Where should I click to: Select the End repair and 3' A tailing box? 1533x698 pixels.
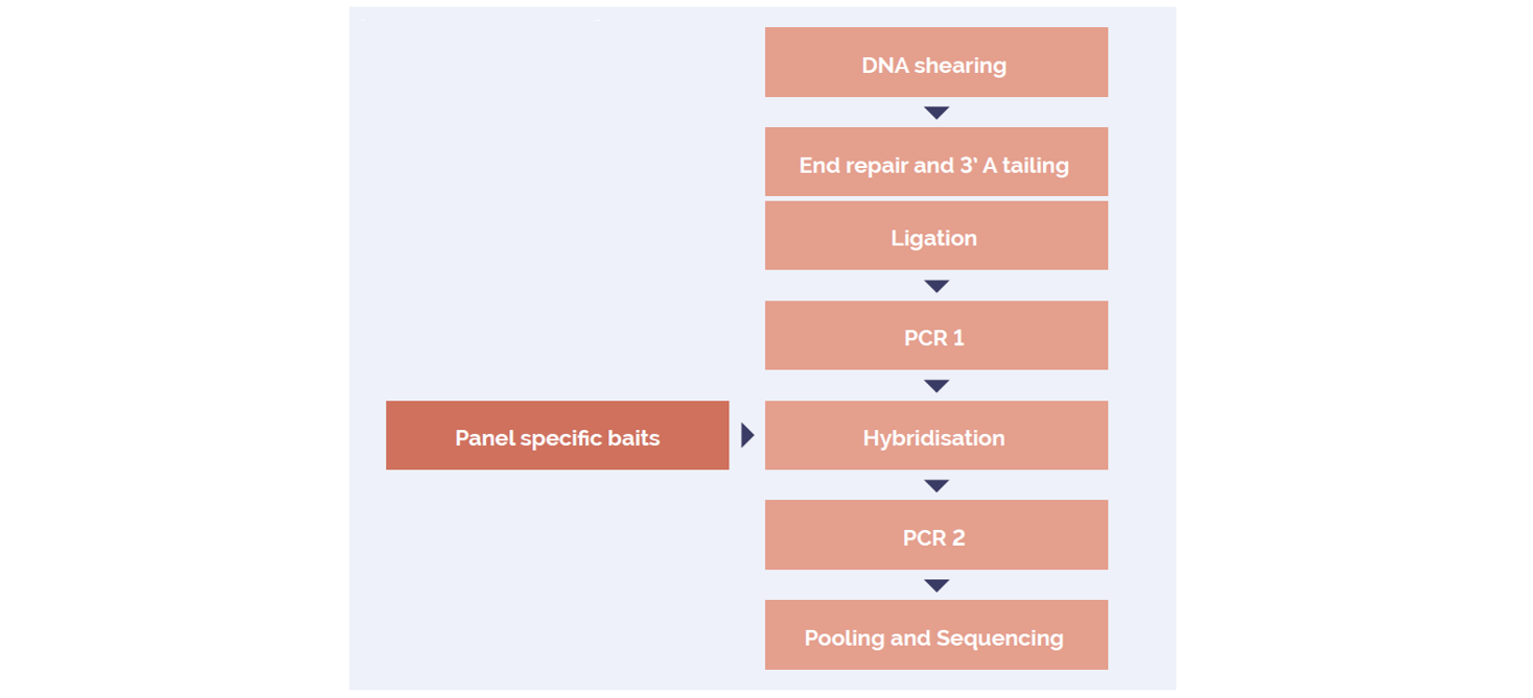[x=936, y=162]
